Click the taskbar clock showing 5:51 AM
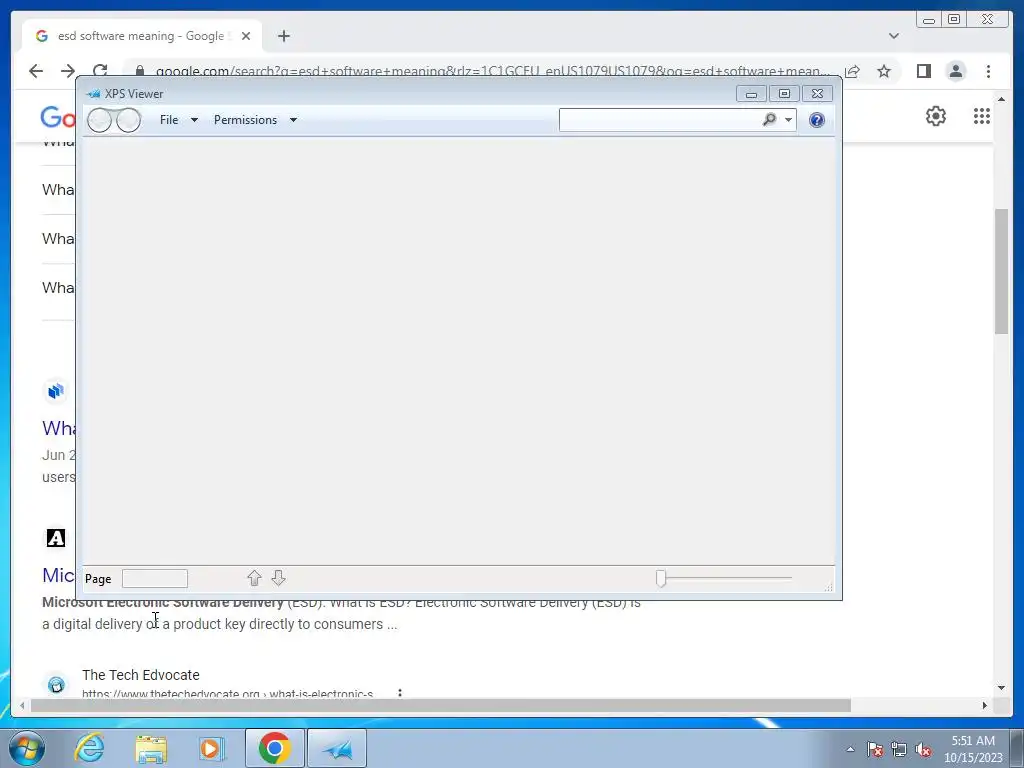 (973, 749)
